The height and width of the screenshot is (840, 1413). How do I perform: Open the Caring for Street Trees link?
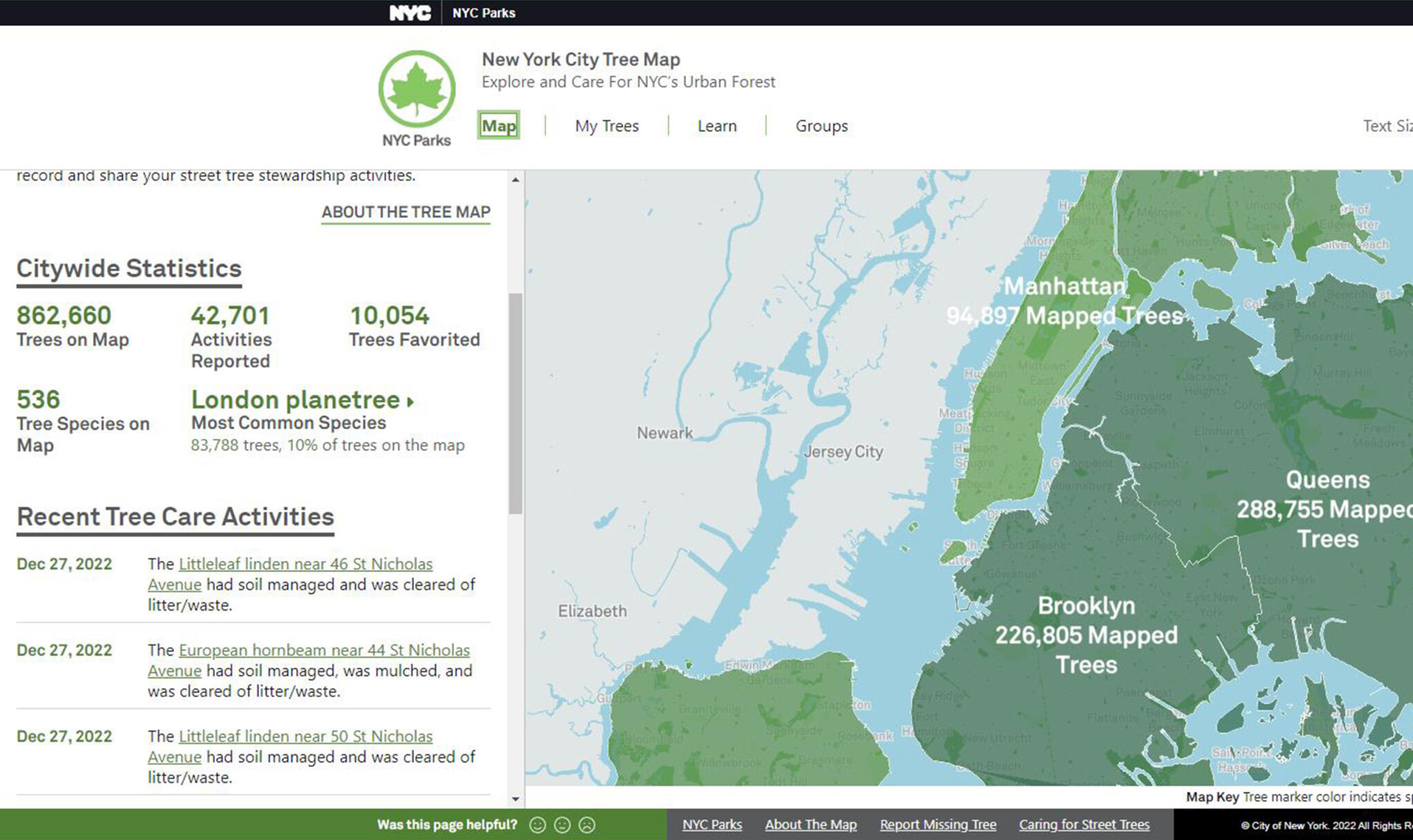click(x=1085, y=824)
